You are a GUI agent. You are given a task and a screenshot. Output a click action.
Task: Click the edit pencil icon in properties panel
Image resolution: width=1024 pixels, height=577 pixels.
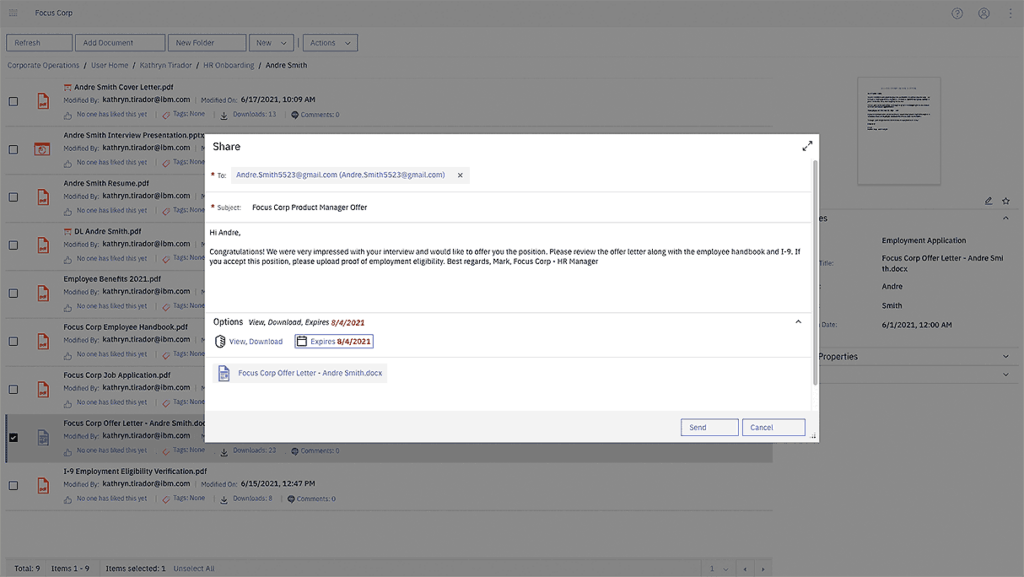[988, 201]
